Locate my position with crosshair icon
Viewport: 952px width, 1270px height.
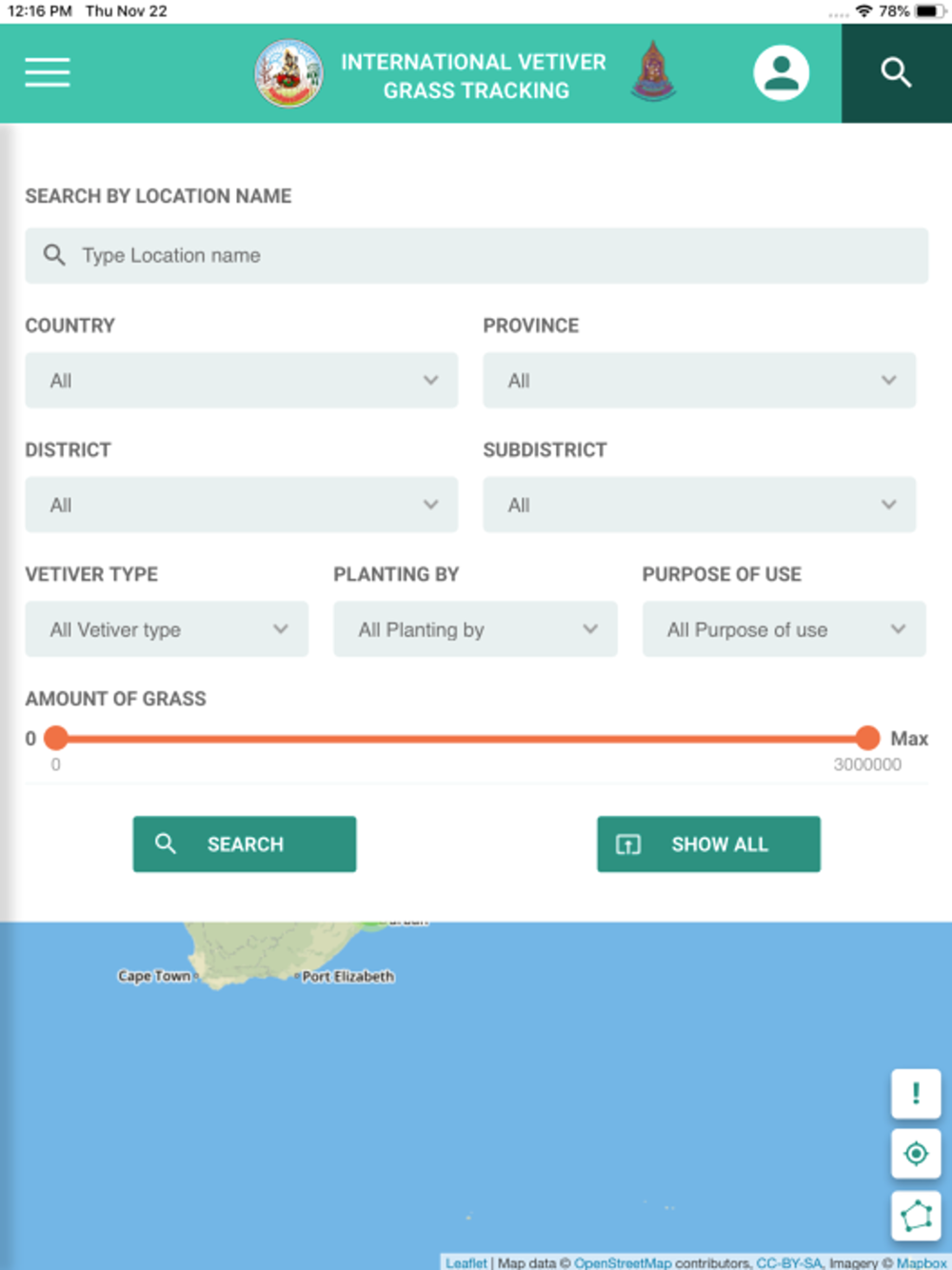tap(916, 1154)
